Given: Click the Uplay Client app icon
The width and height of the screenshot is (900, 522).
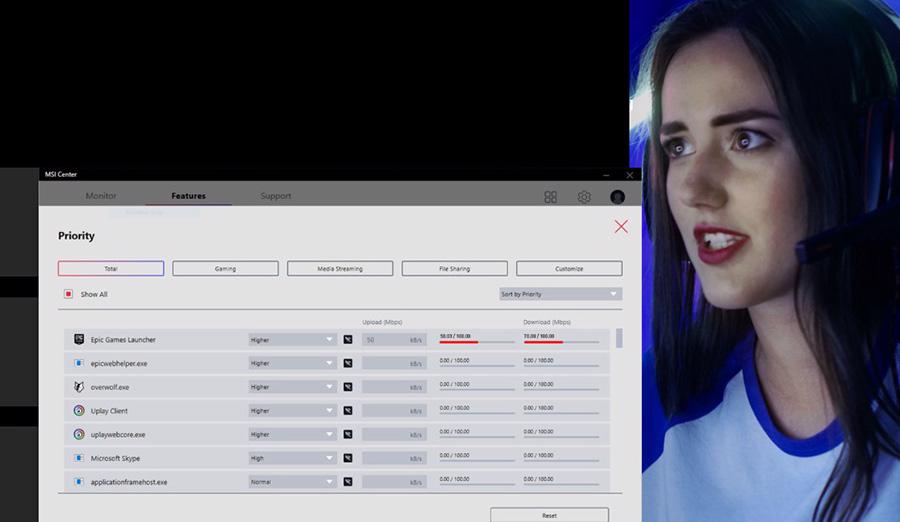Looking at the screenshot, I should pos(79,411).
